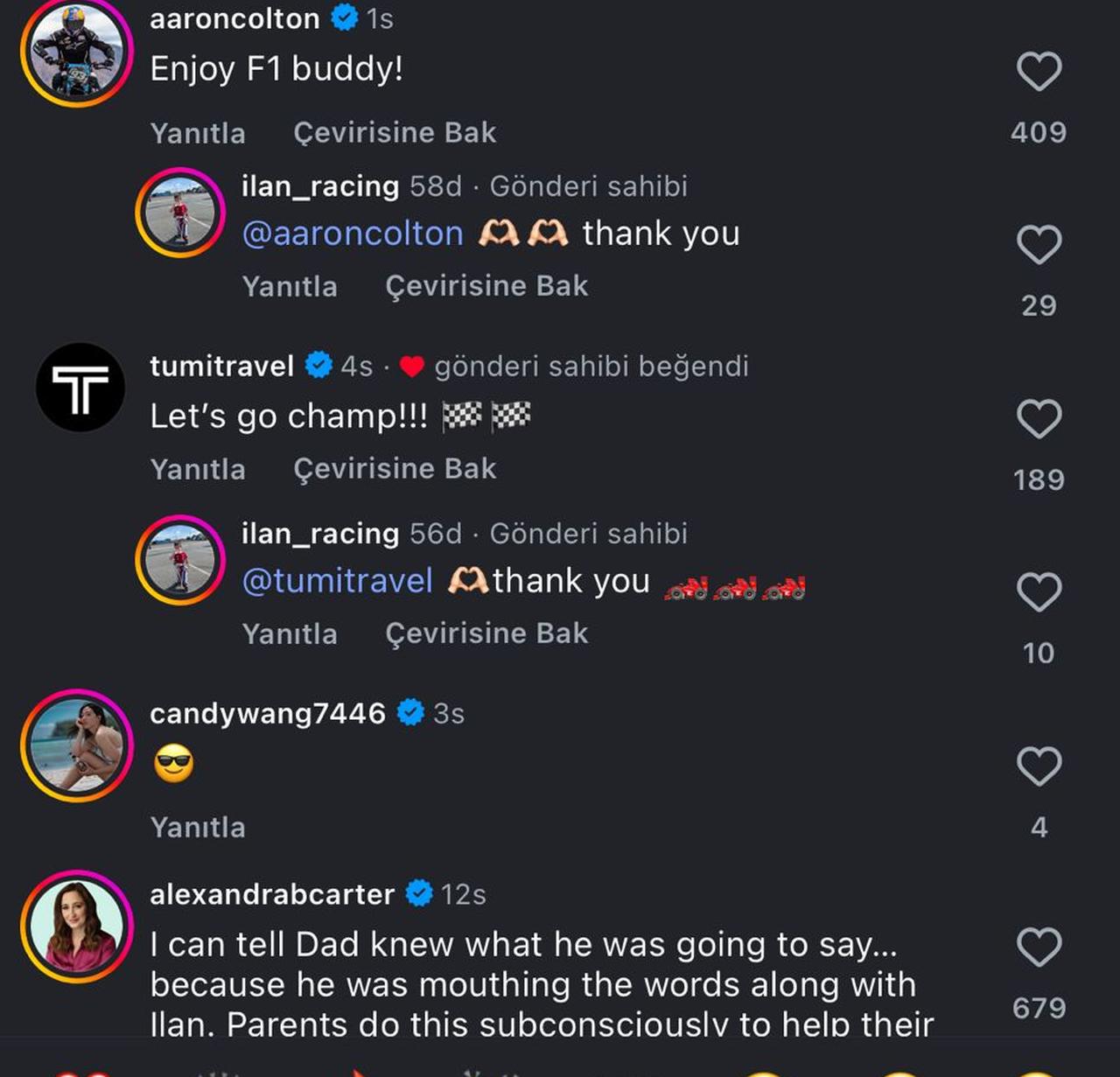Reply to aaroncolton via Yanıtla
This screenshot has height=1077, width=1120.
click(198, 132)
